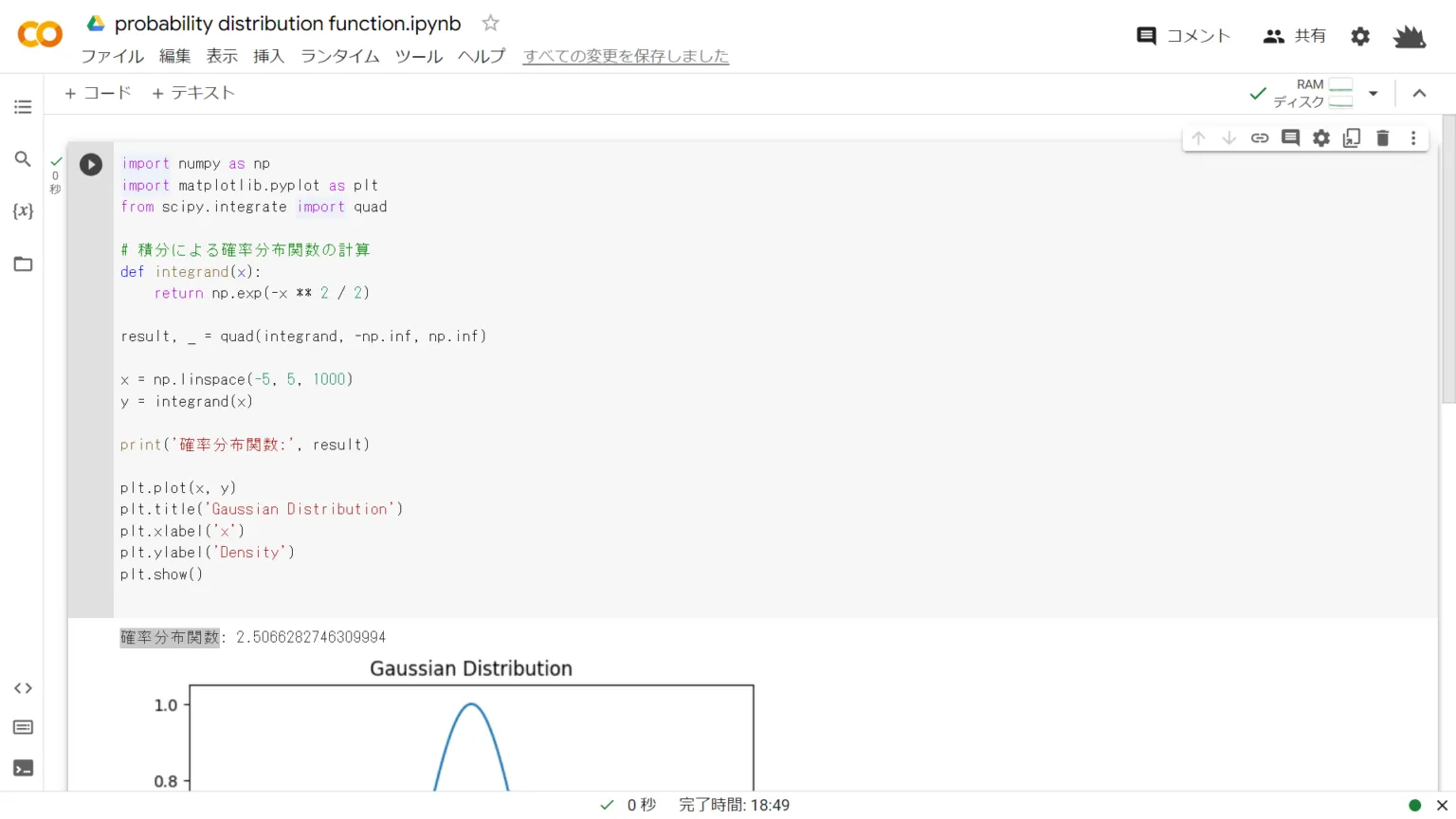Click the green connection status dot
The height and width of the screenshot is (819, 1456).
pyautogui.click(x=1414, y=806)
